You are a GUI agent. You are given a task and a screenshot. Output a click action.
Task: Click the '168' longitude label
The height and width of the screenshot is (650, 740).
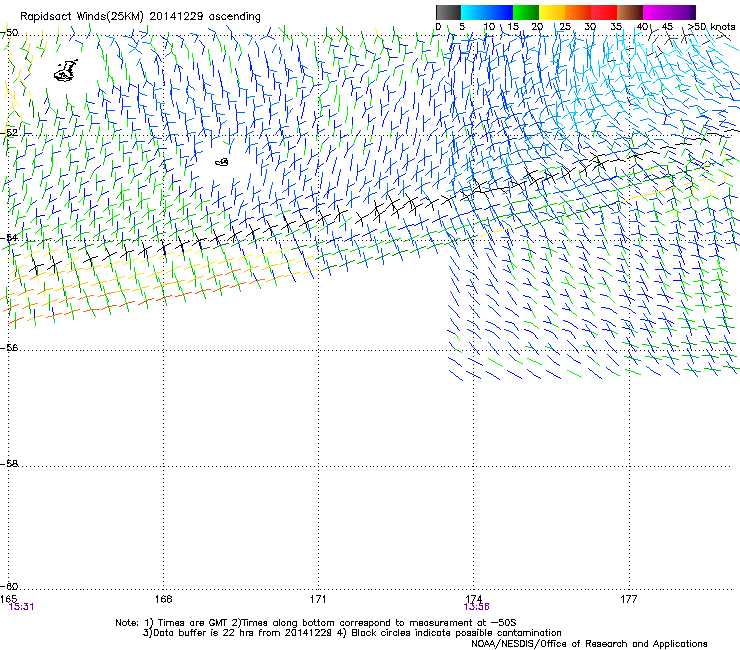(x=163, y=599)
